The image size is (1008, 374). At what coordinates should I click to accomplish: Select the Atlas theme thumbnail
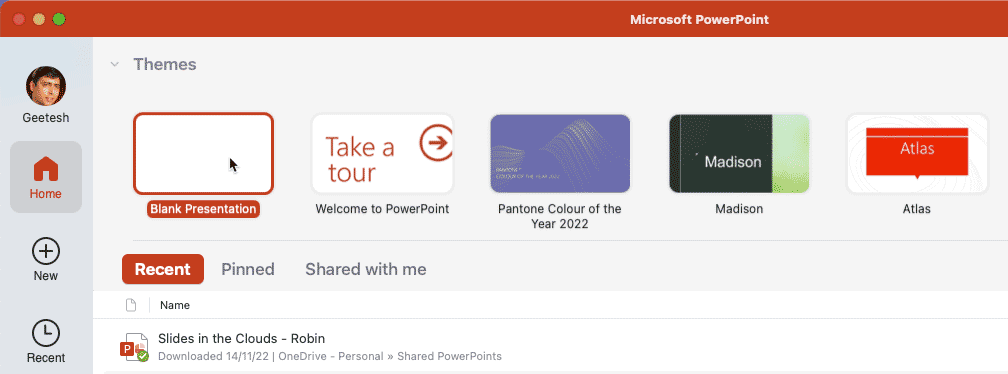pyautogui.click(x=917, y=154)
